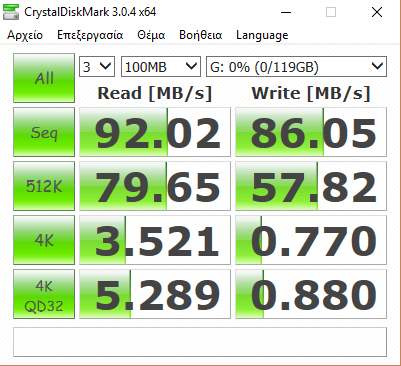Open the drive selector showing G: 0% (0/119GB)
The height and width of the screenshot is (366, 401).
pos(296,67)
